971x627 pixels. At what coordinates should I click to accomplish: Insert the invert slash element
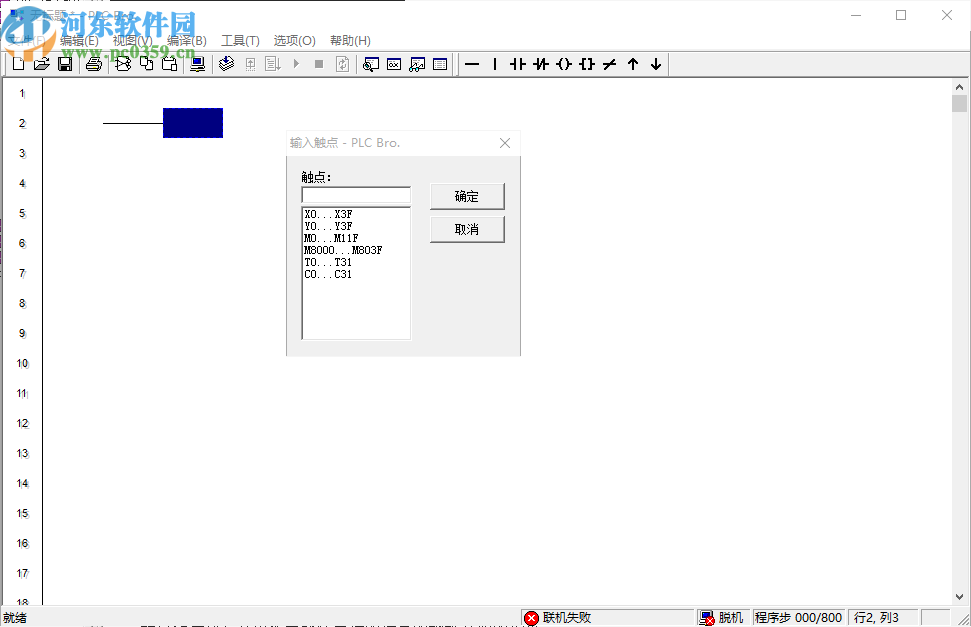tap(610, 64)
